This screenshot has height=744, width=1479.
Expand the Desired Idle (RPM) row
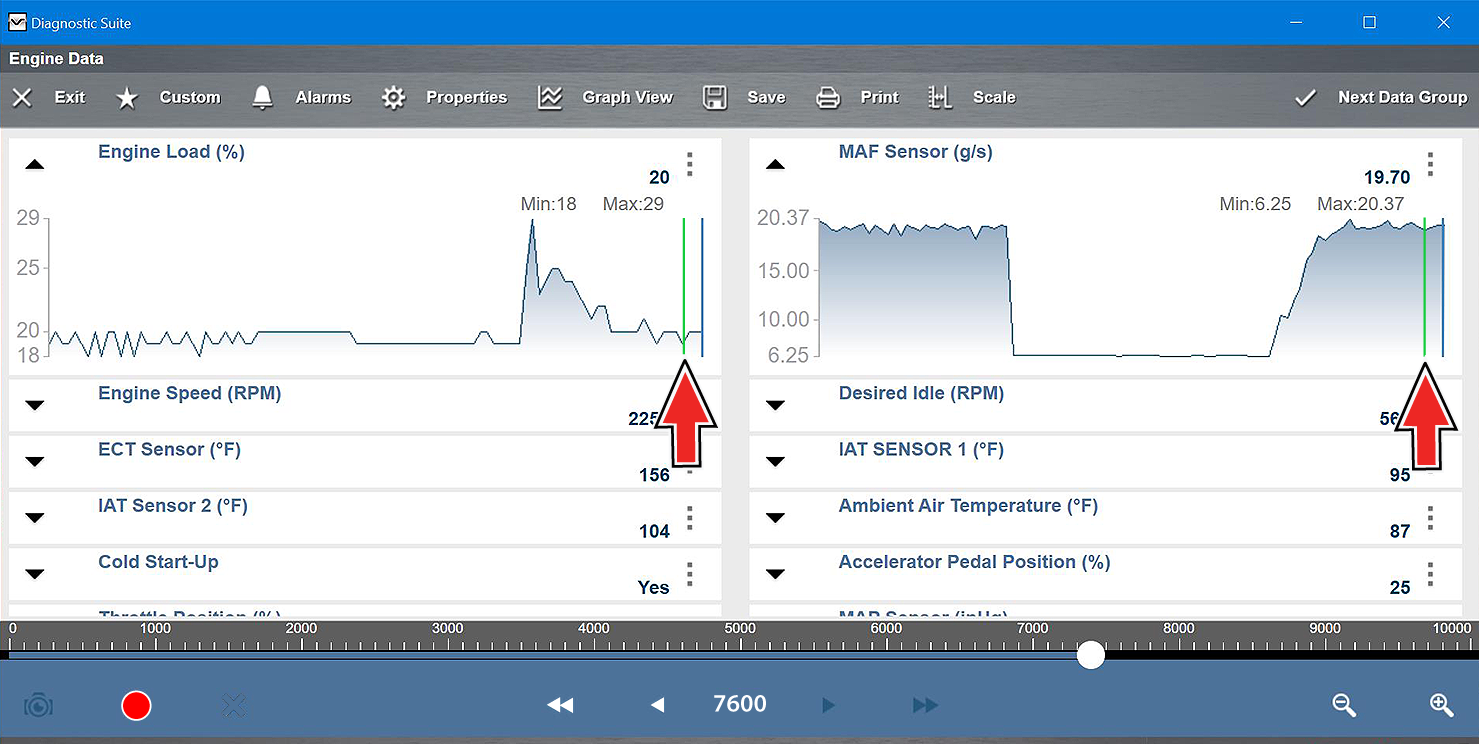click(x=775, y=405)
